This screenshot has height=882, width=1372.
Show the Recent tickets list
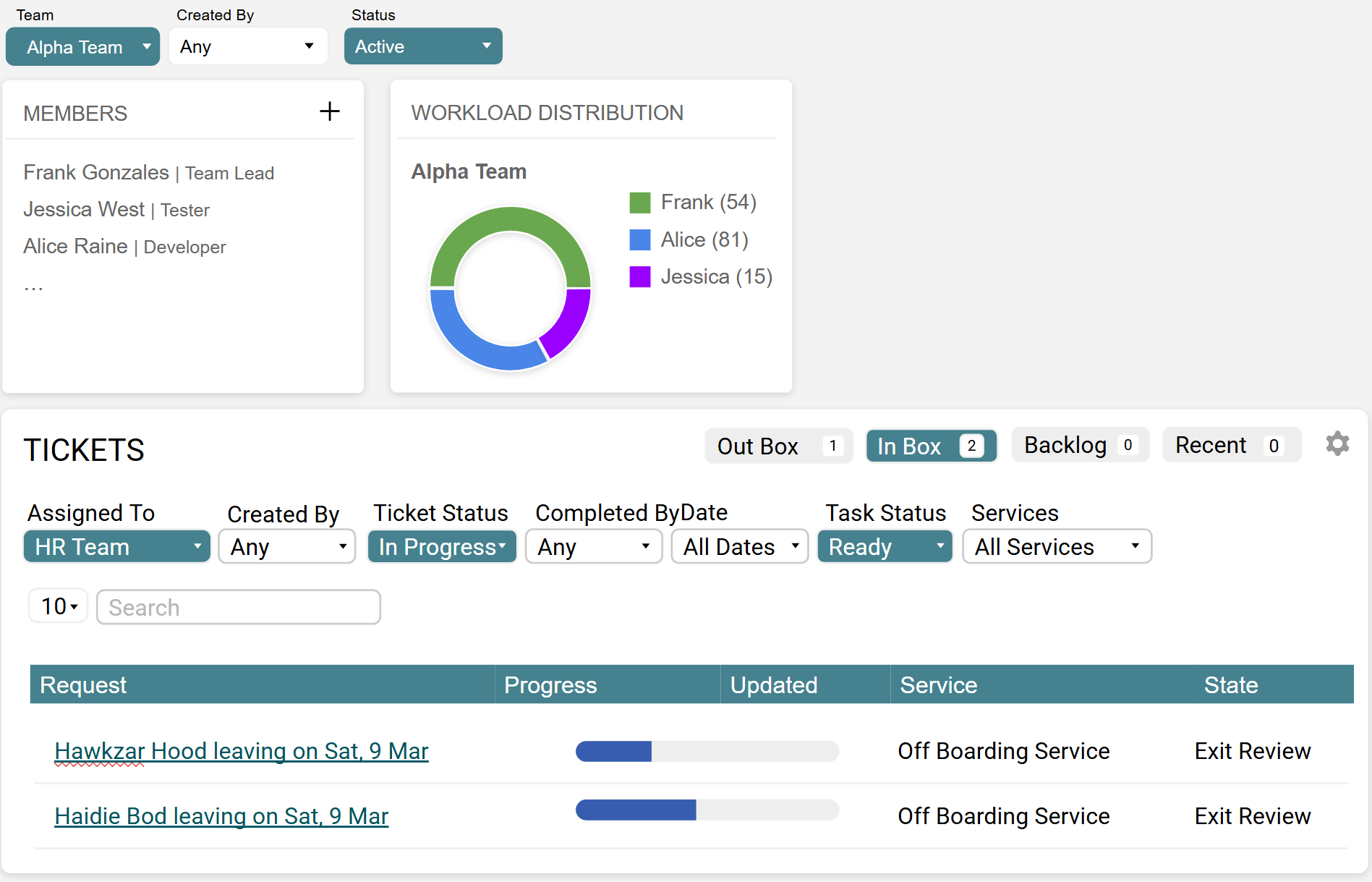[x=1231, y=444]
